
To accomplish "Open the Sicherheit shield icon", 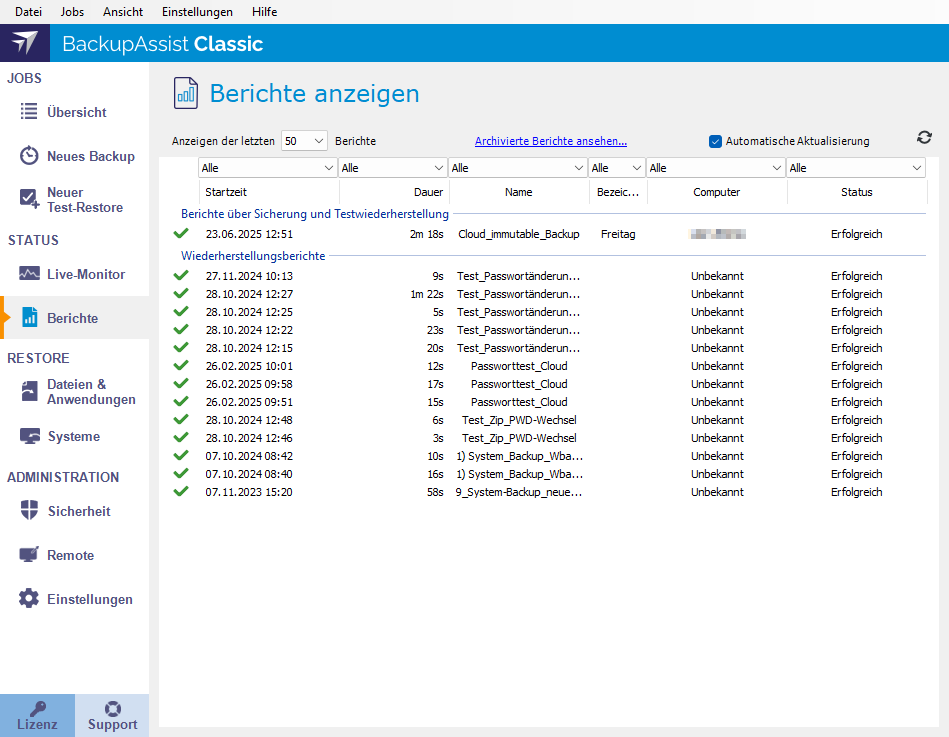I will click(x=29, y=511).
